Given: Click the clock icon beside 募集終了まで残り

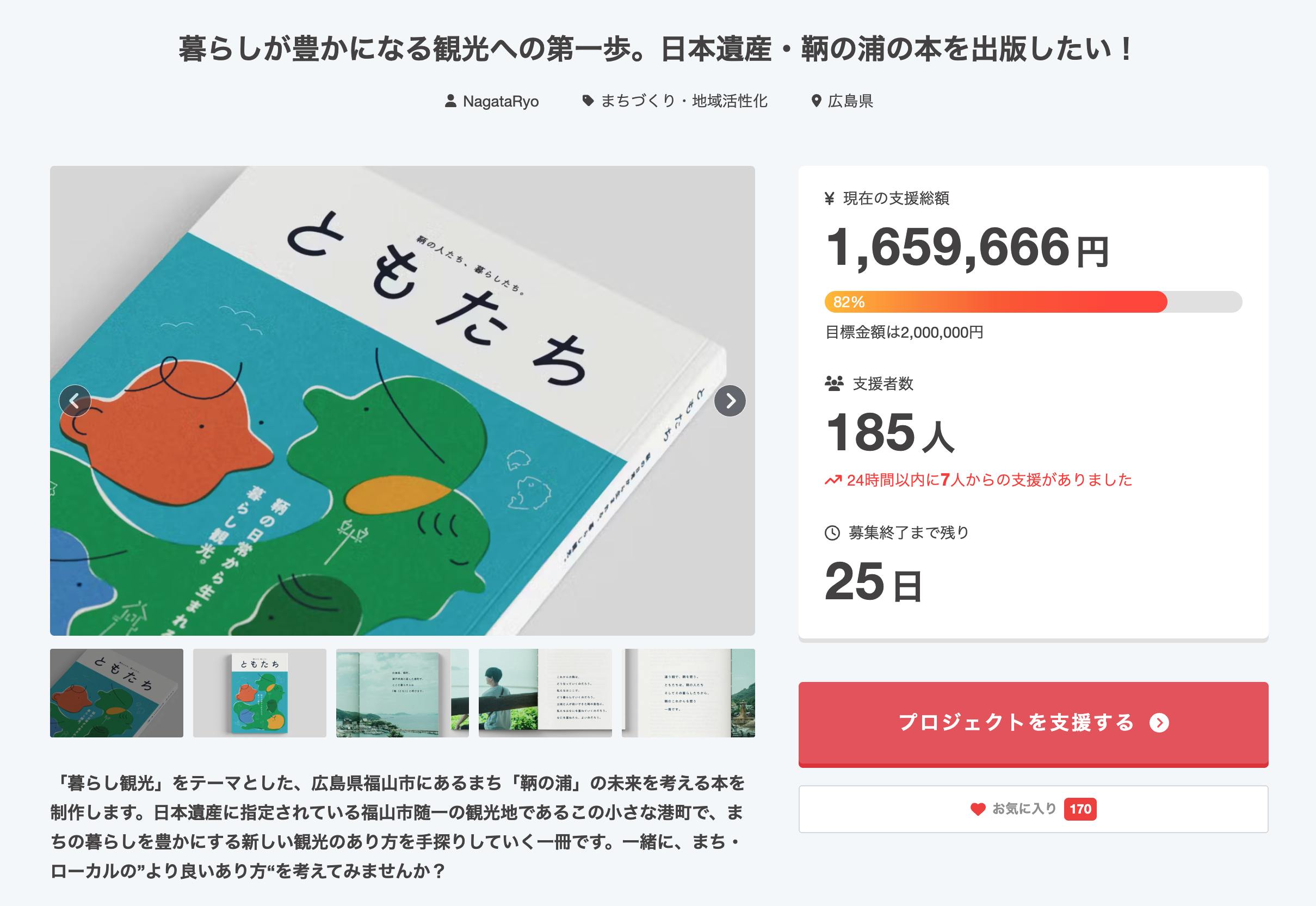Looking at the screenshot, I should click(832, 533).
